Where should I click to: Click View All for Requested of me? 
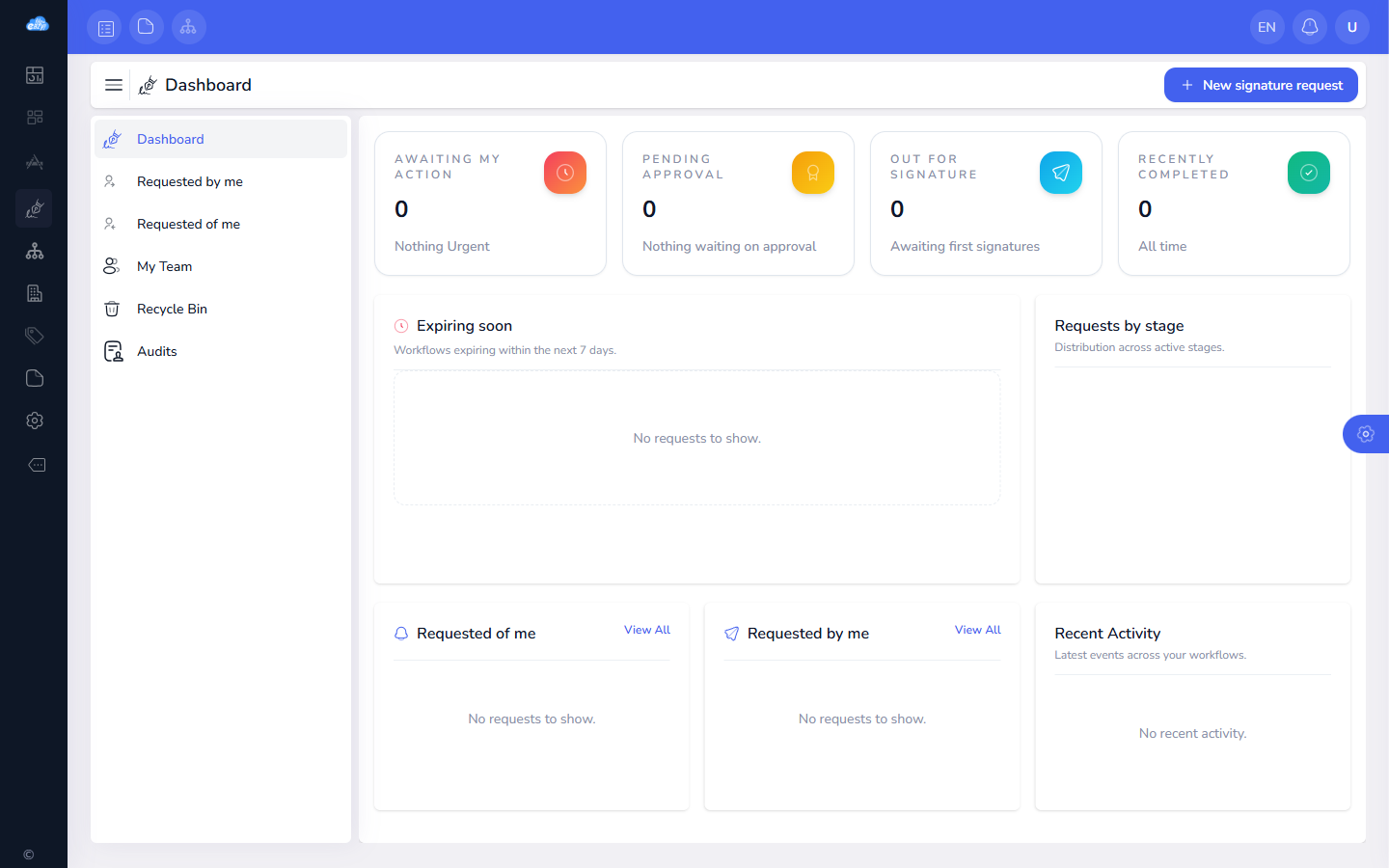(647, 630)
